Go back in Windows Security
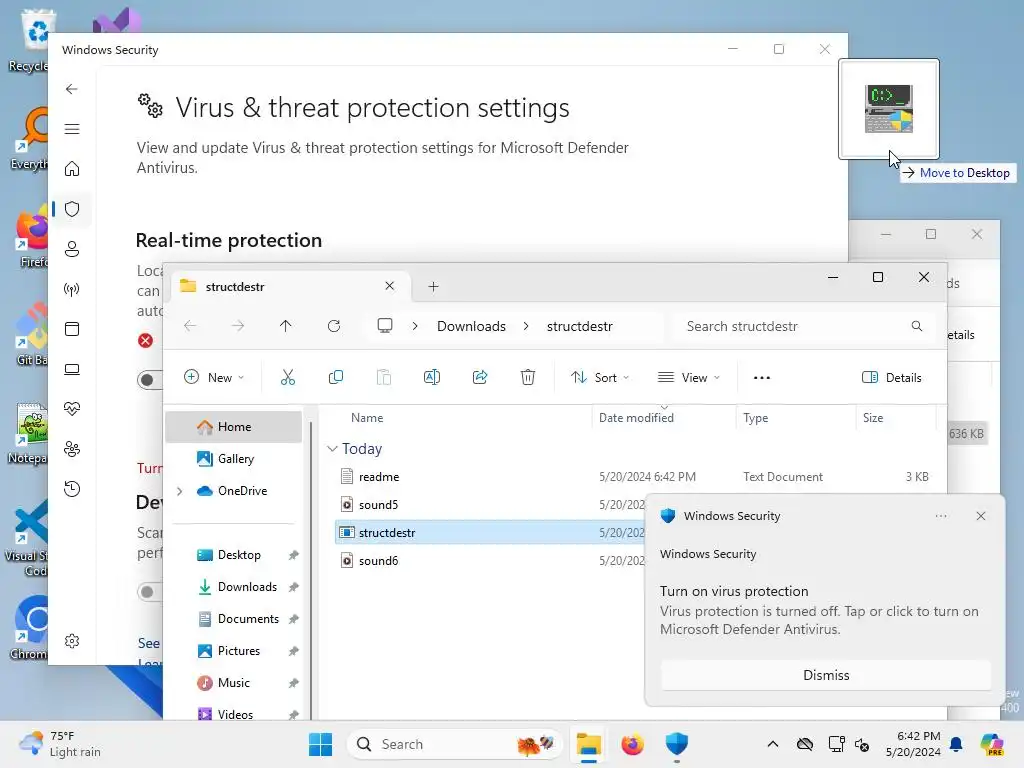Viewport: 1024px width, 768px height. [x=72, y=89]
